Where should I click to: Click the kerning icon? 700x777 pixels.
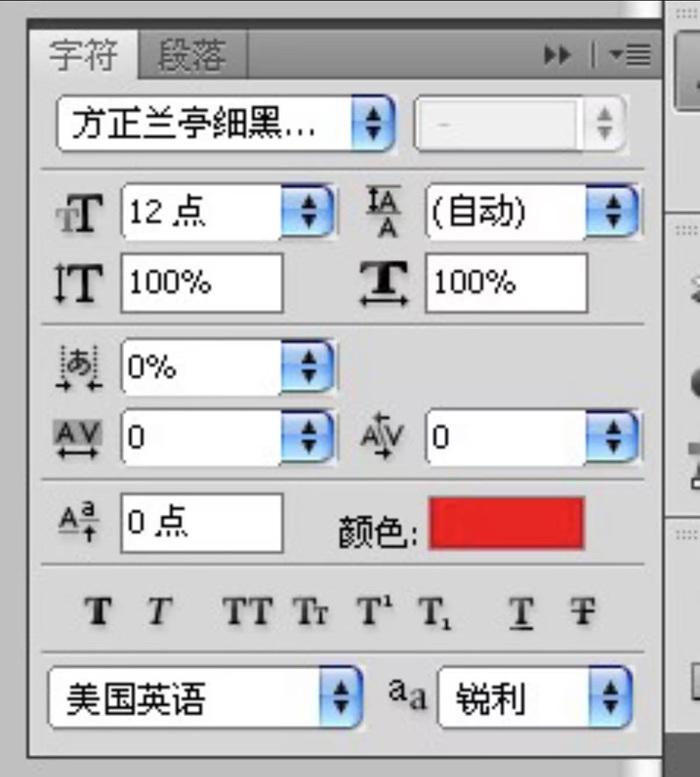tap(382, 436)
